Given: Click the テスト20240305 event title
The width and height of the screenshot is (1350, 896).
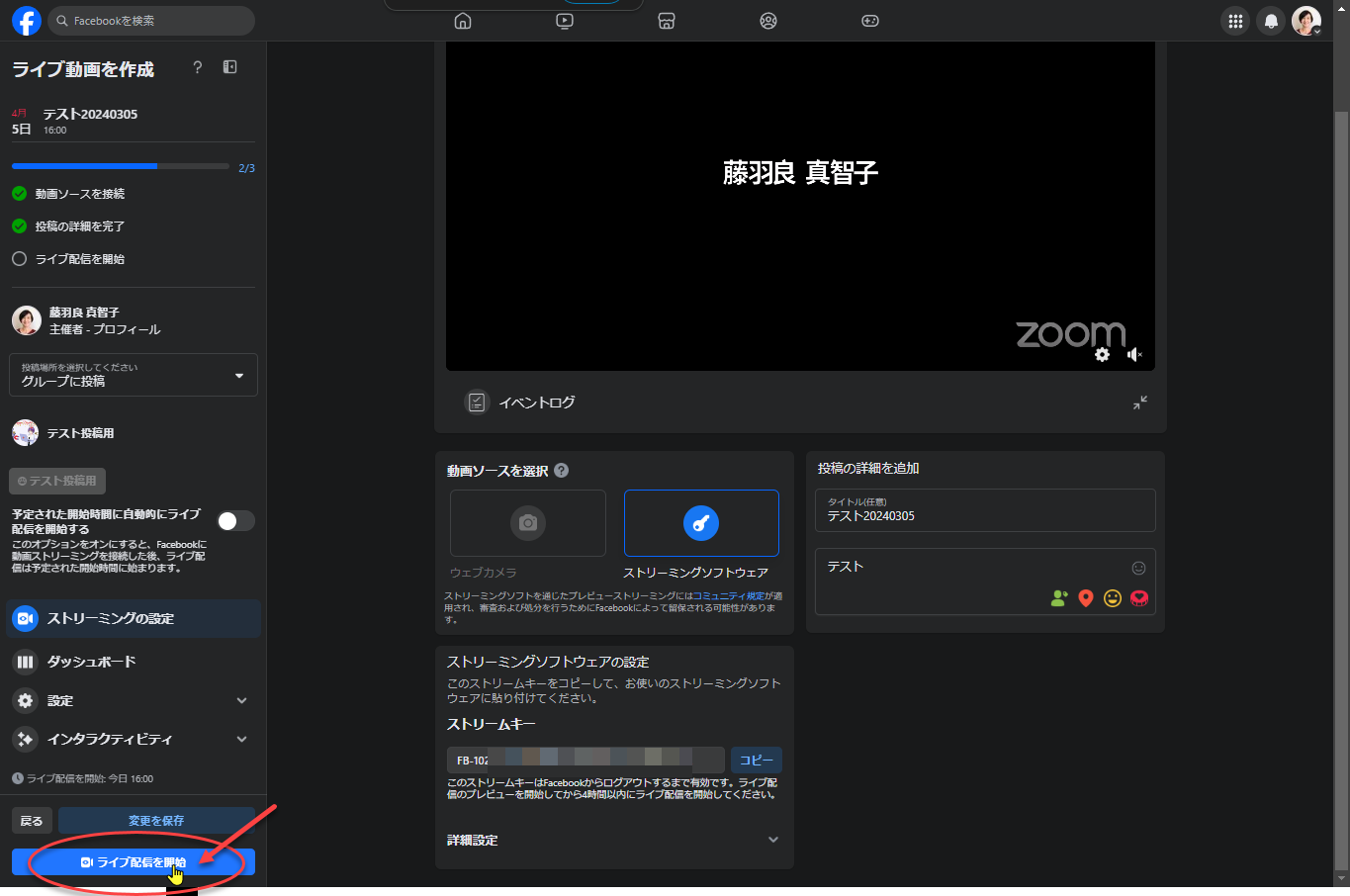Looking at the screenshot, I should pos(90,114).
